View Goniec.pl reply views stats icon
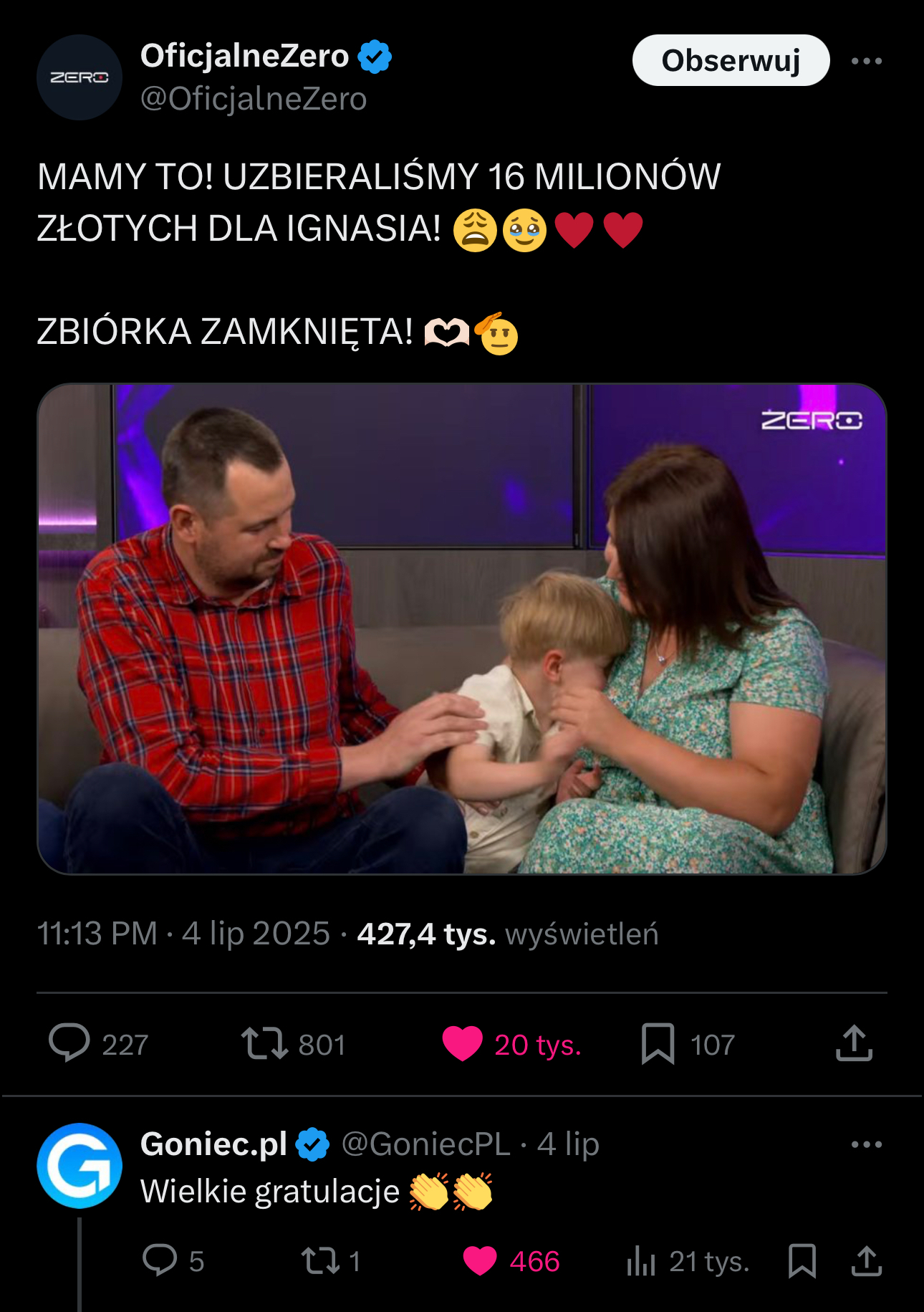Viewport: 924px width, 1312px height. point(641,1260)
